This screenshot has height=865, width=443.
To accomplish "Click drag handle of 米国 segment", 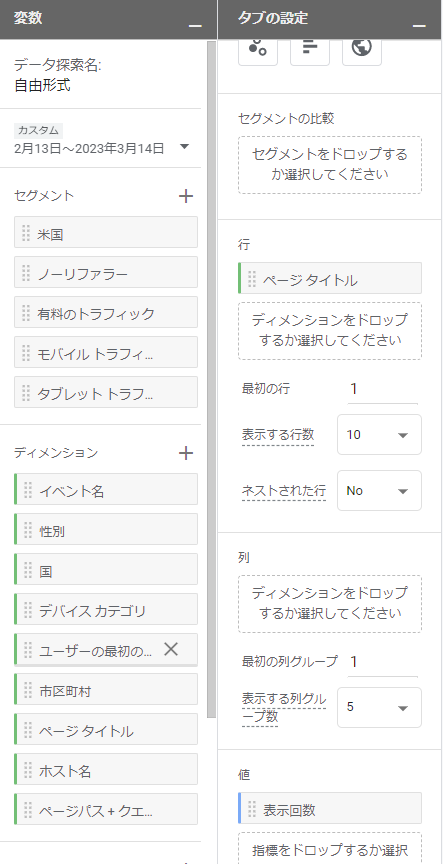I will (x=26, y=233).
